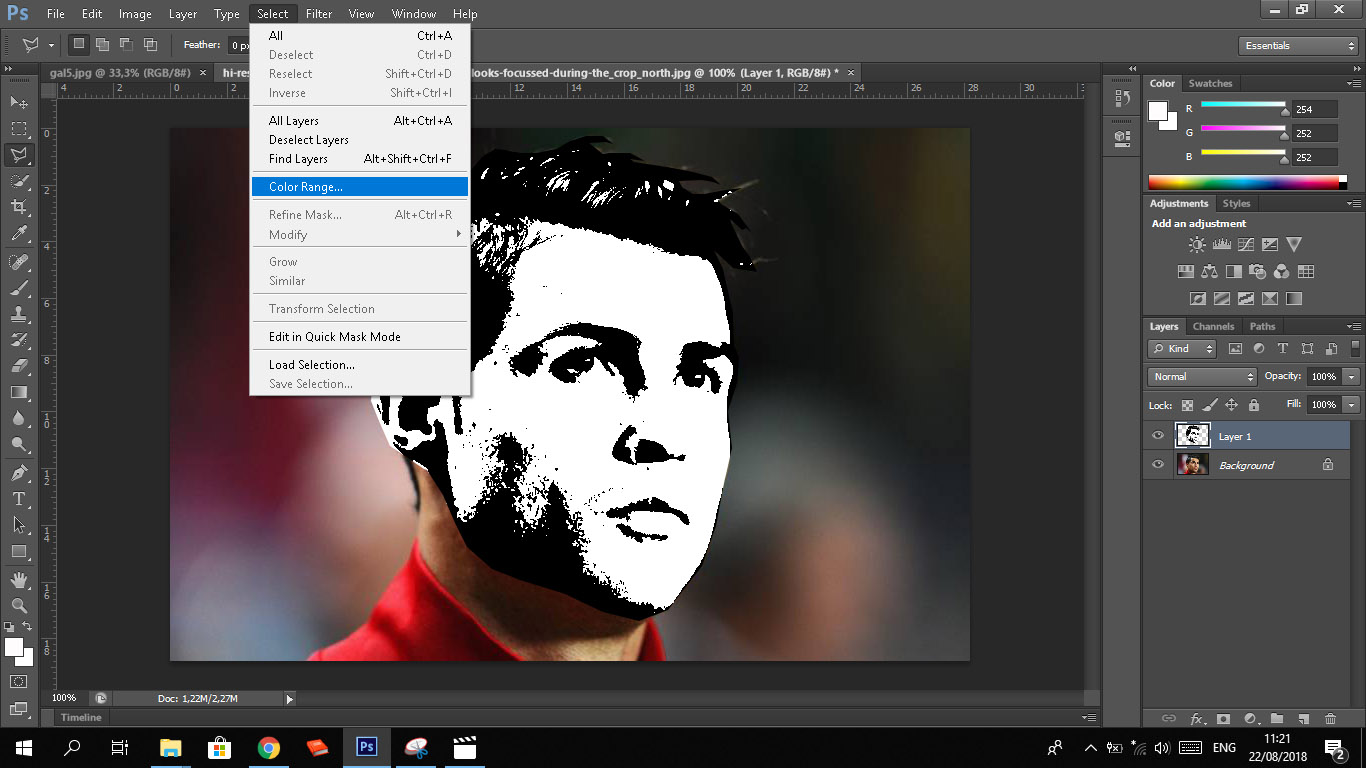The height and width of the screenshot is (768, 1366).
Task: Open the Normal blend mode dropdown
Action: pos(1203,377)
